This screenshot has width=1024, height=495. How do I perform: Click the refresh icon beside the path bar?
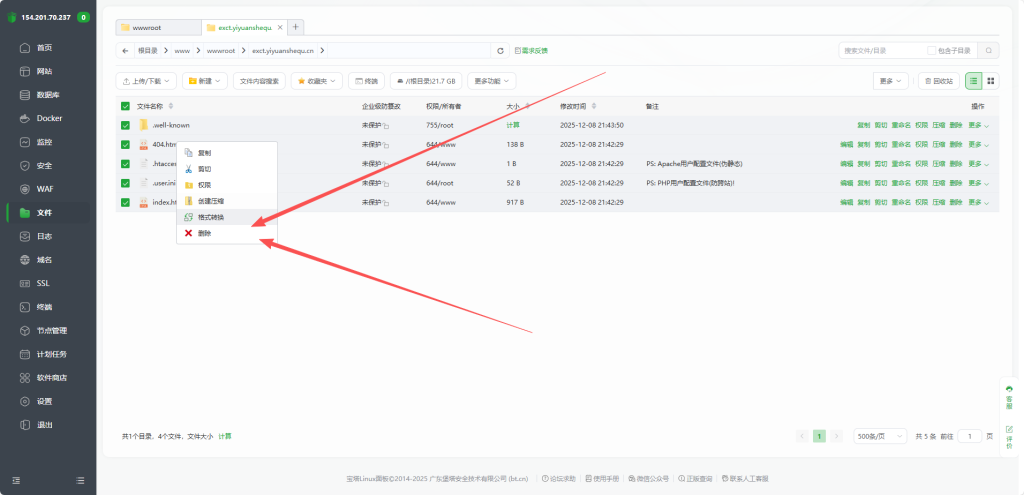click(500, 50)
